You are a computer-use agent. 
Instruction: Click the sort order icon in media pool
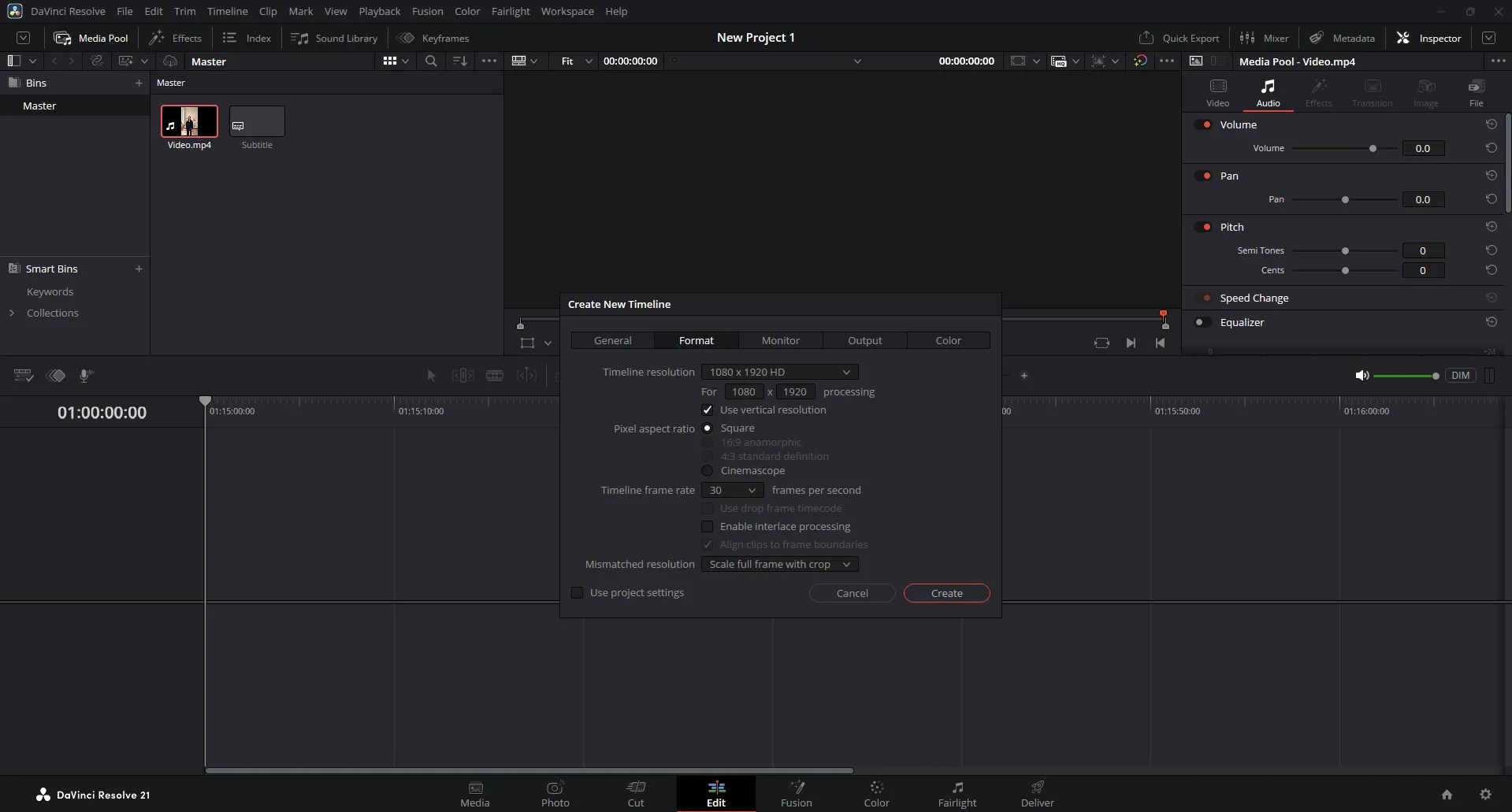click(x=460, y=61)
